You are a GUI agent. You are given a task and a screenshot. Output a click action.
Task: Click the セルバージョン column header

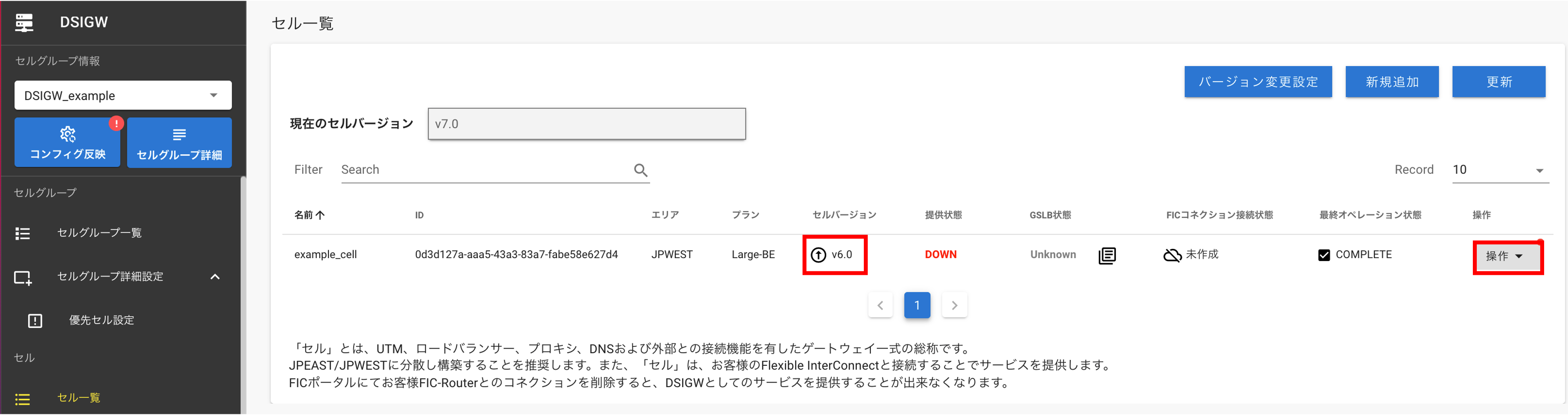(844, 215)
